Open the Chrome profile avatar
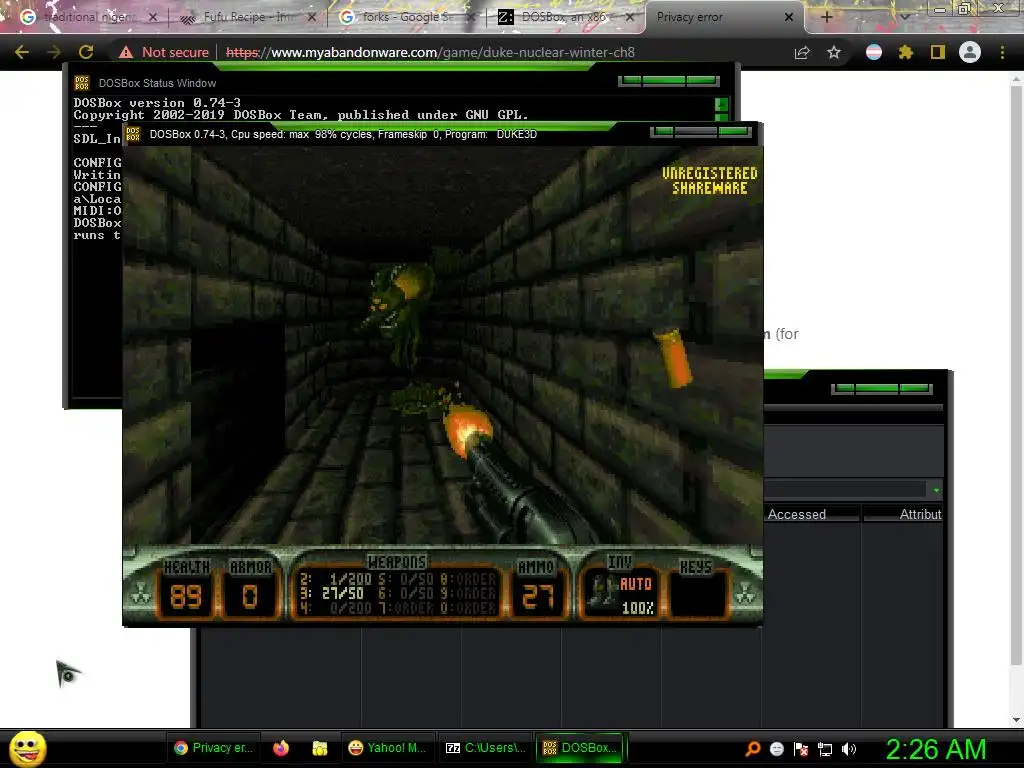 [x=970, y=52]
